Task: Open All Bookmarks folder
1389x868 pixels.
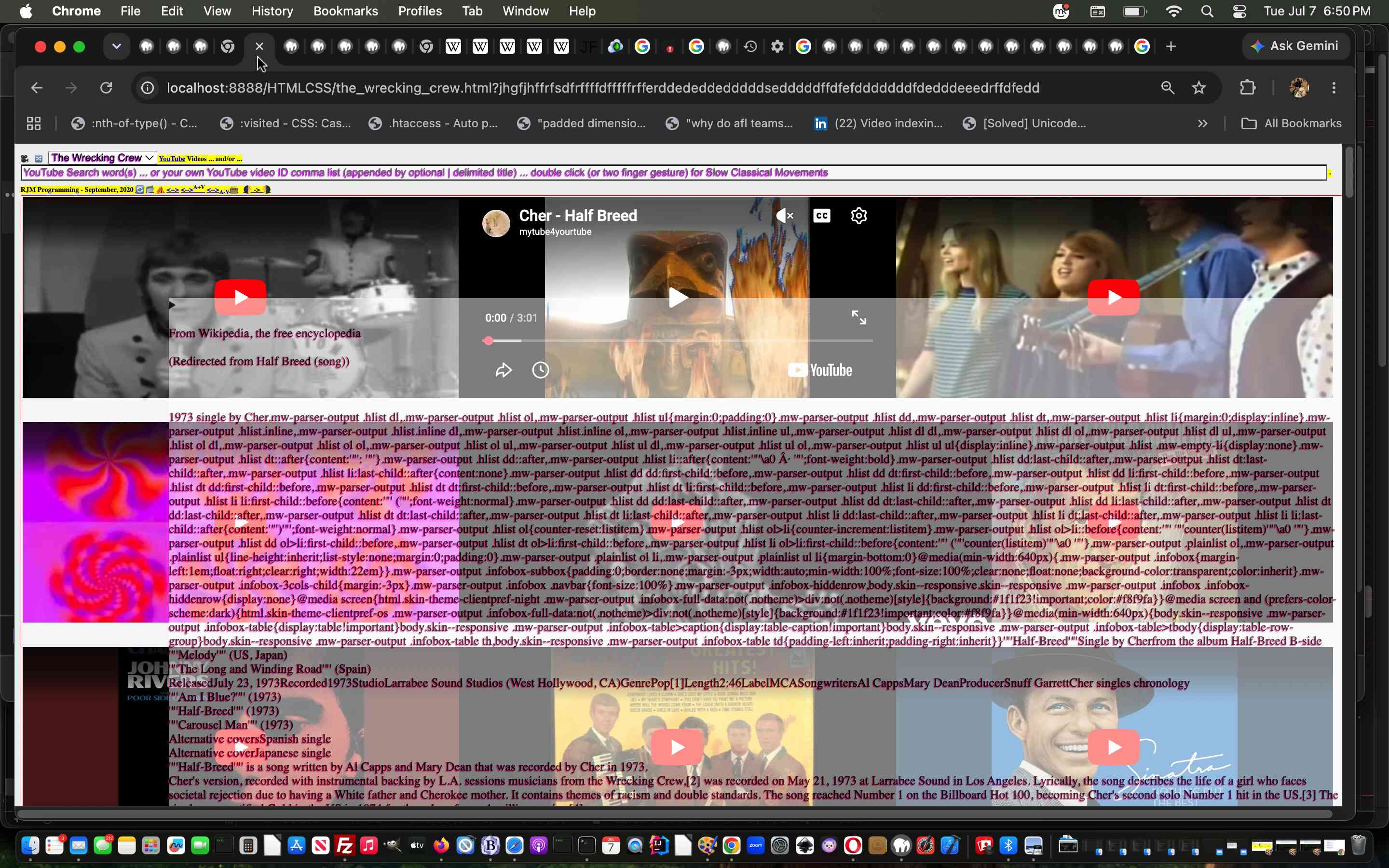Action: click(1292, 123)
